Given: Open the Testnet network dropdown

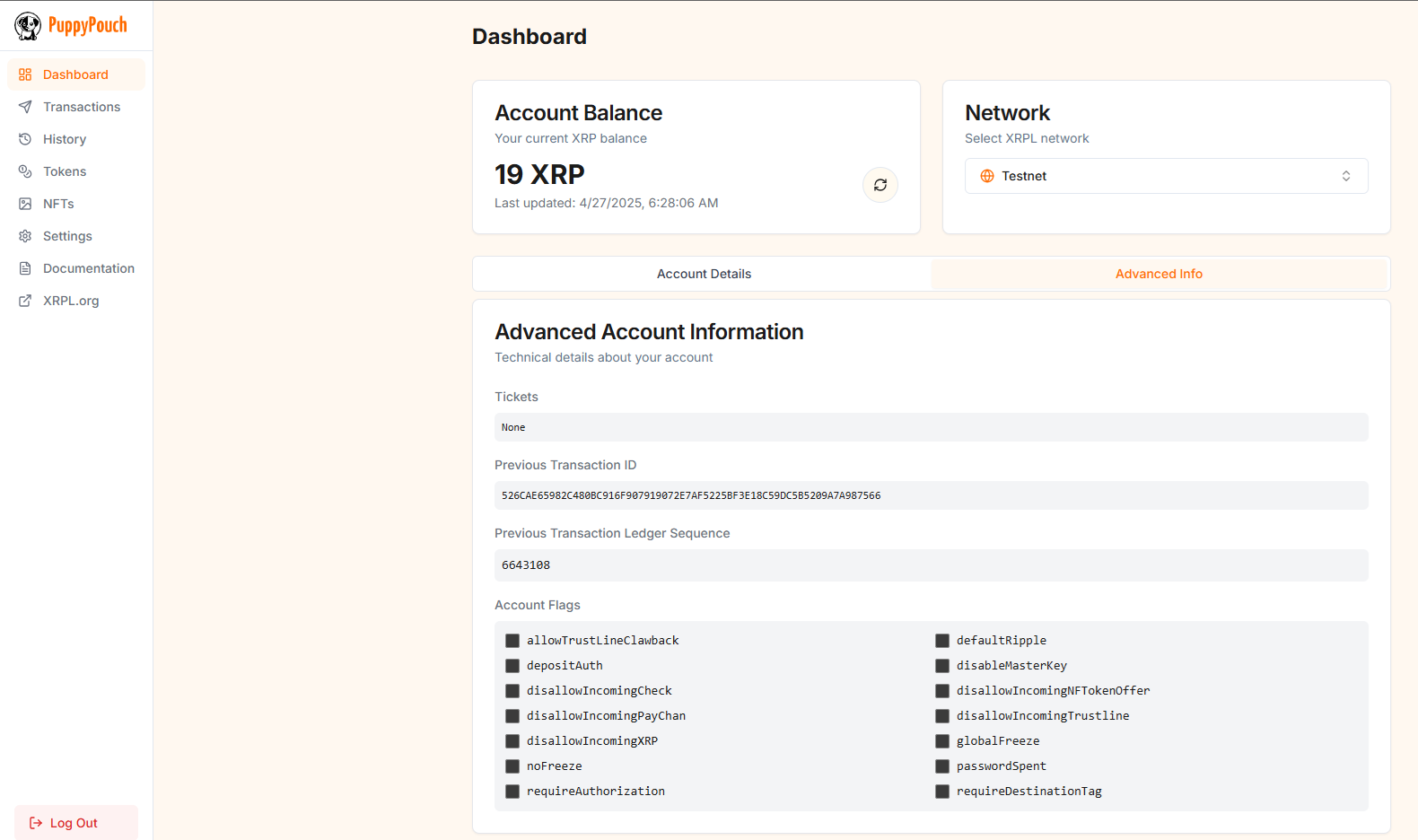Looking at the screenshot, I should point(1167,176).
